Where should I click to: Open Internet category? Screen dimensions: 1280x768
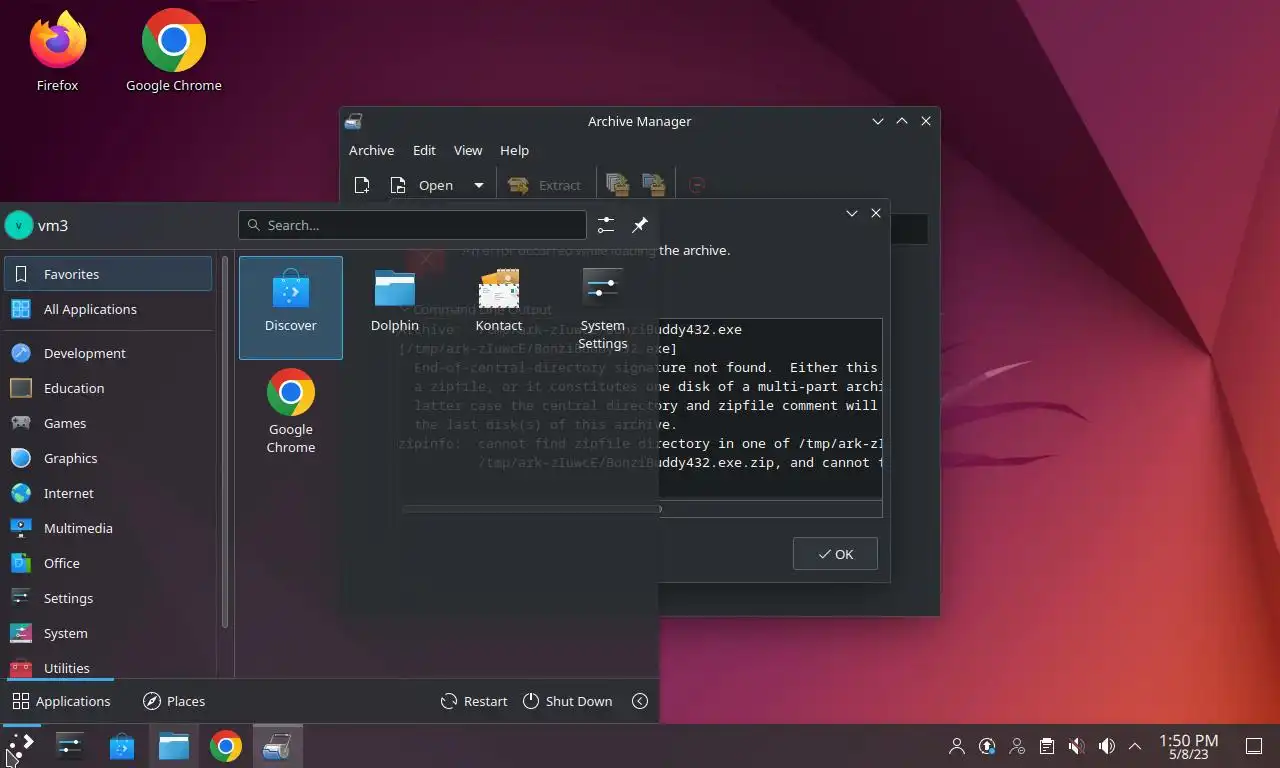tap(108, 493)
